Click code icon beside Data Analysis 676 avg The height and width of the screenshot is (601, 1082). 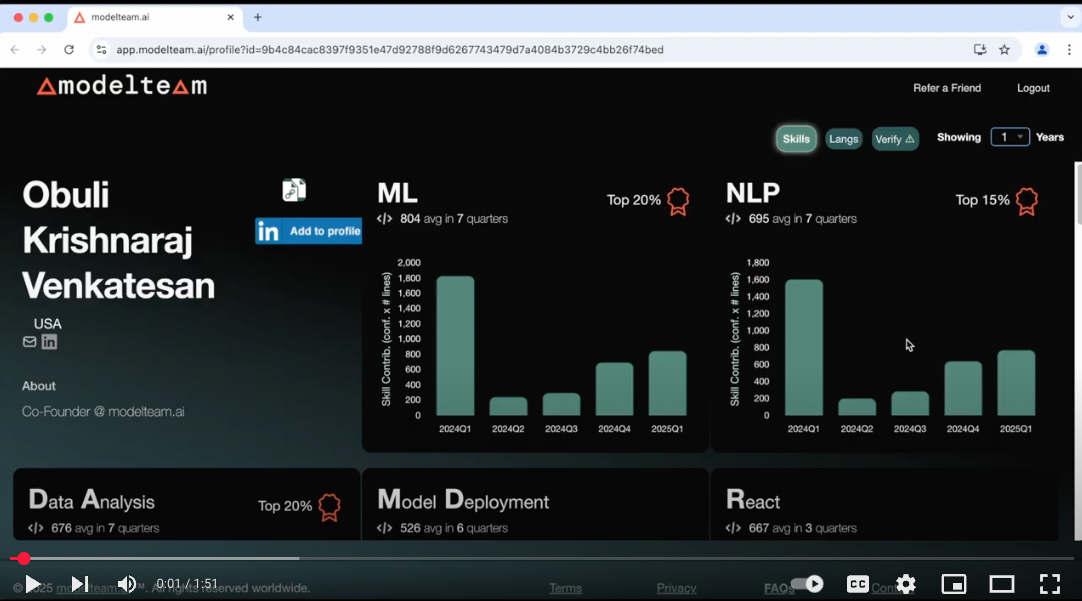[x=36, y=528]
